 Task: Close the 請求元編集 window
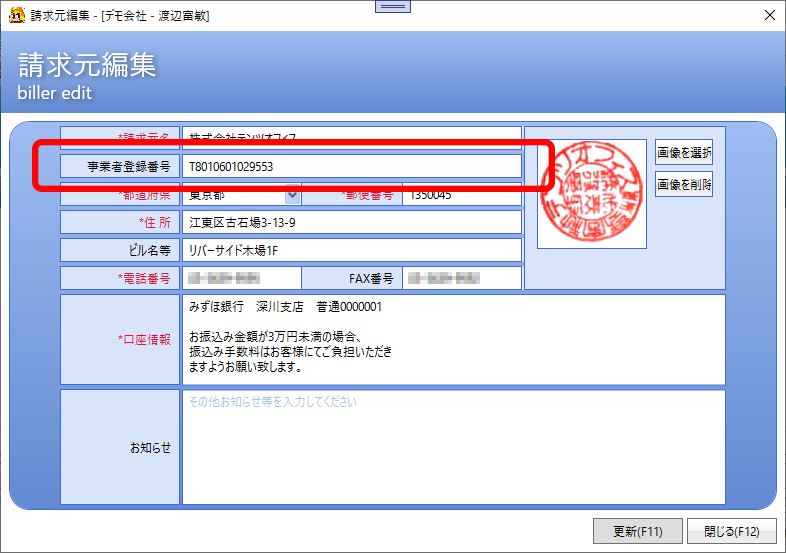(768, 15)
